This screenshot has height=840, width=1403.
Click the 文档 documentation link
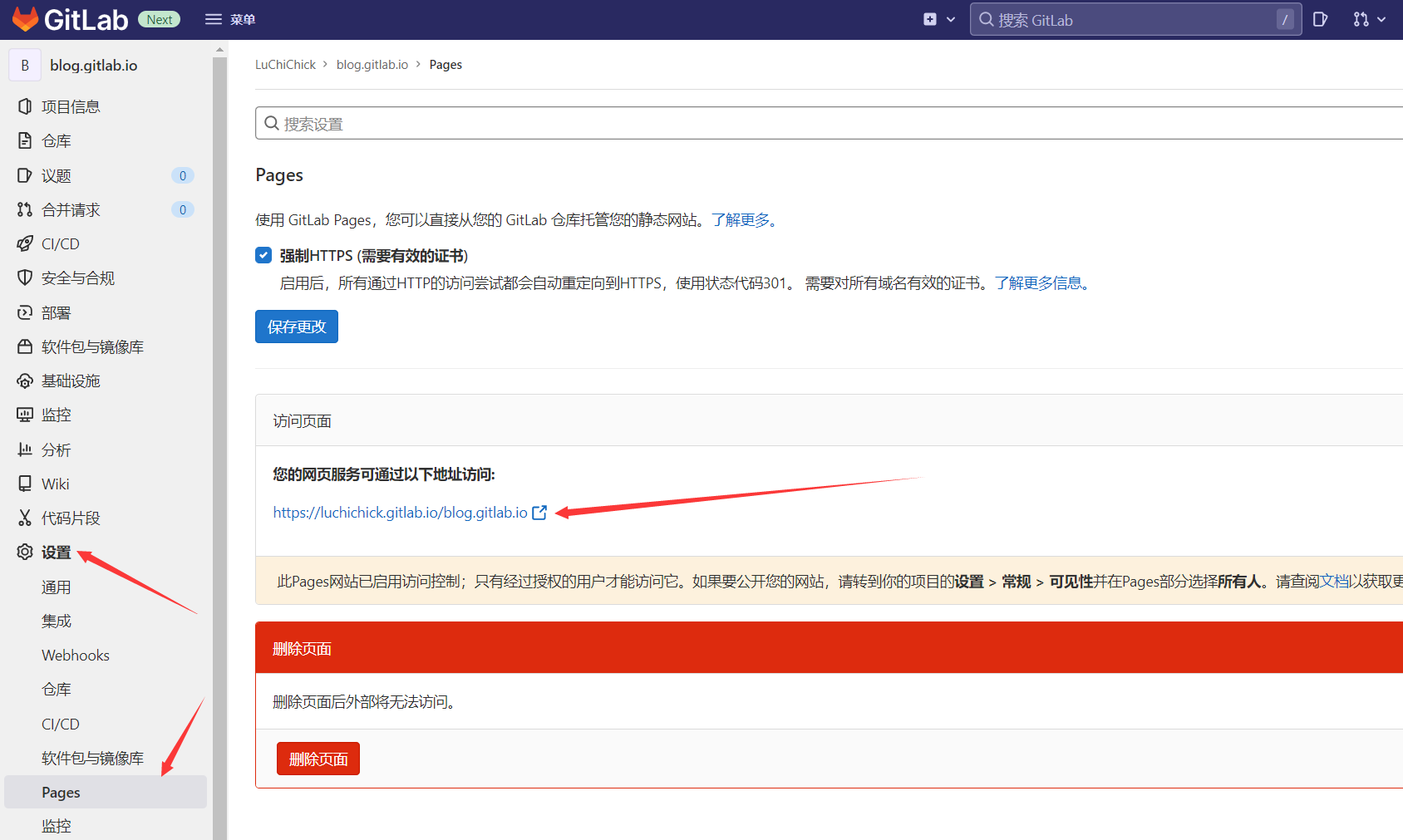(x=1335, y=582)
